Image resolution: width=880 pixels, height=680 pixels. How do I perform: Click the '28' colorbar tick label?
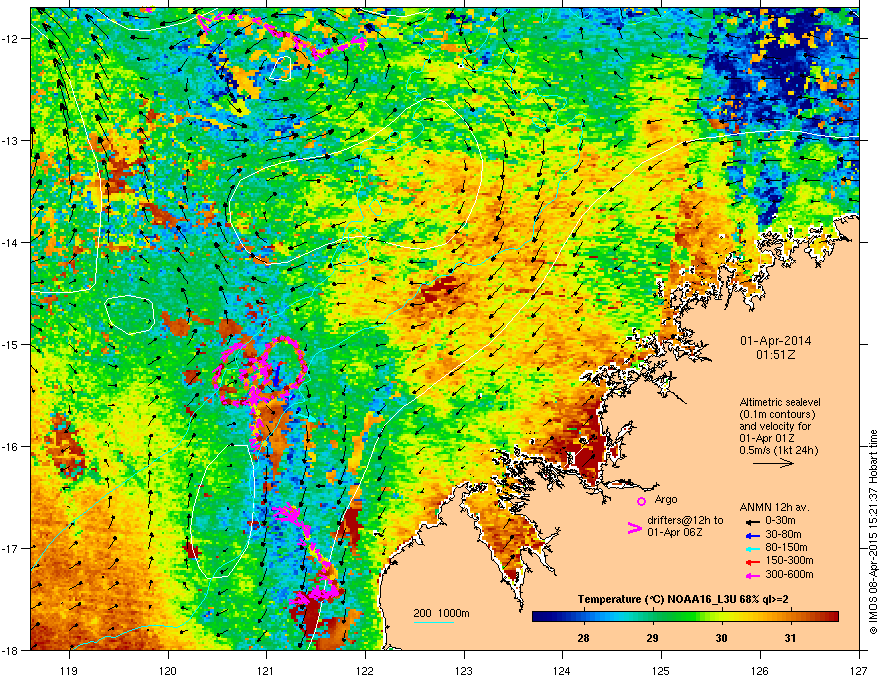584,638
